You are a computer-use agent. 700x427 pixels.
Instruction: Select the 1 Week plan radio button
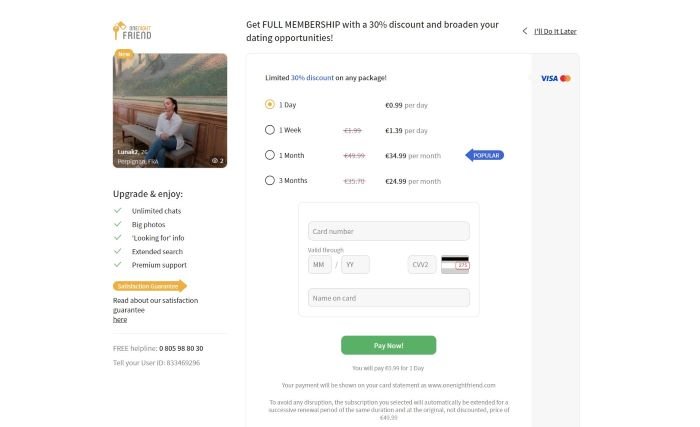point(270,130)
